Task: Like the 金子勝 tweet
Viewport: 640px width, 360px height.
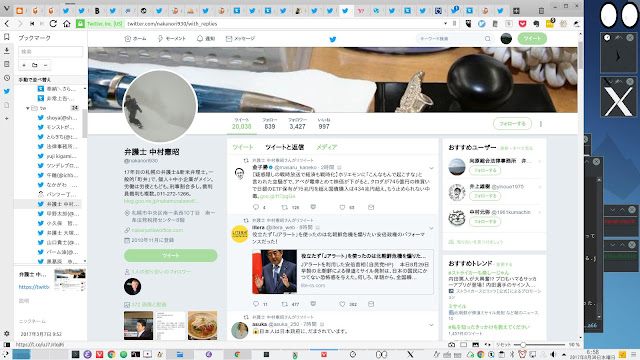Action: 342,207
